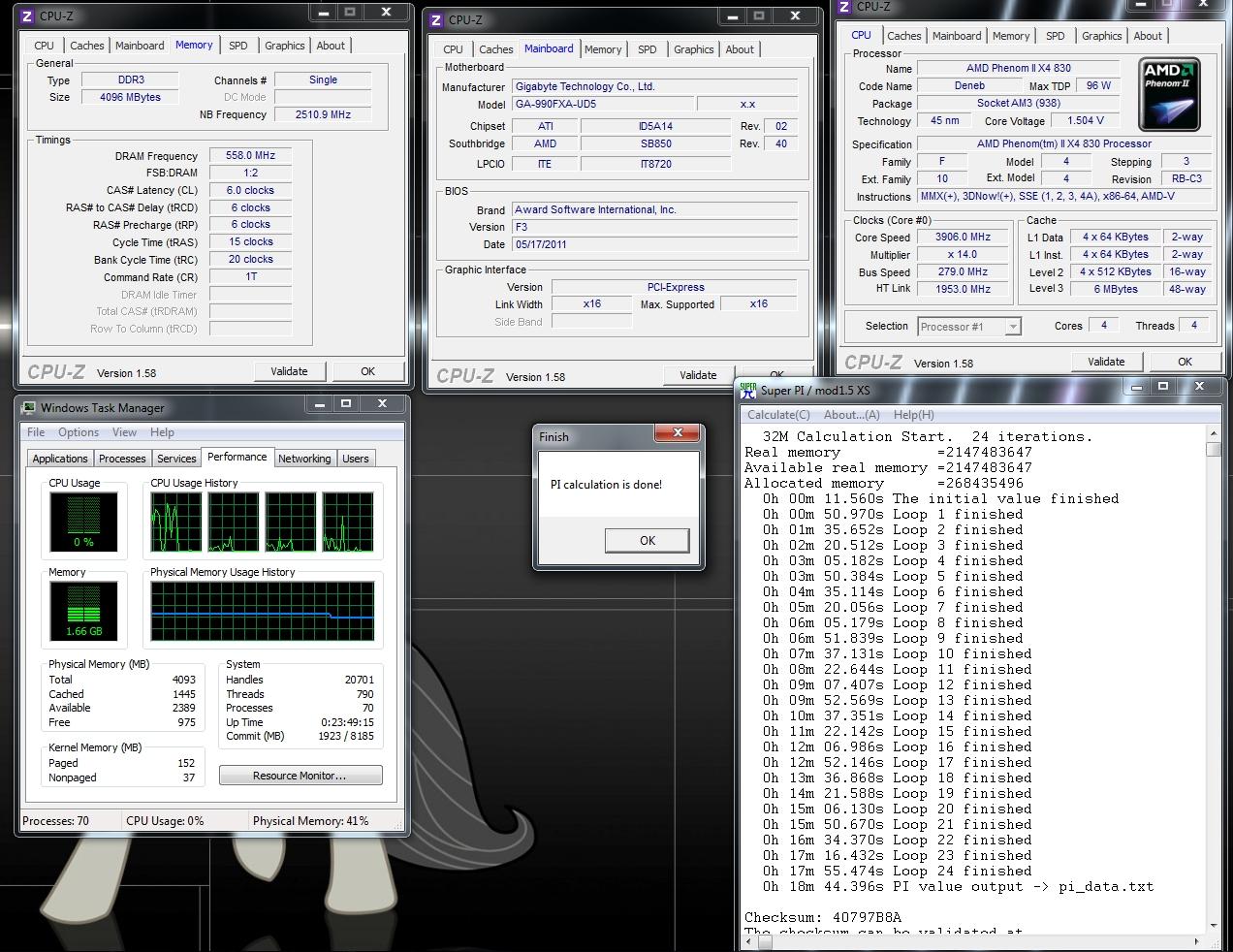Click the Checksum: 40797B8A line

[823, 917]
